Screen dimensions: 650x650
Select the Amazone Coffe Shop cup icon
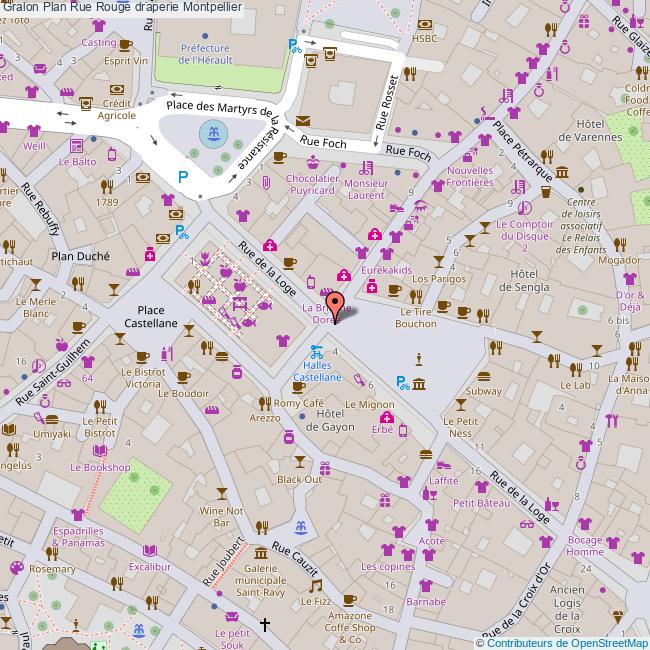tap(349, 600)
